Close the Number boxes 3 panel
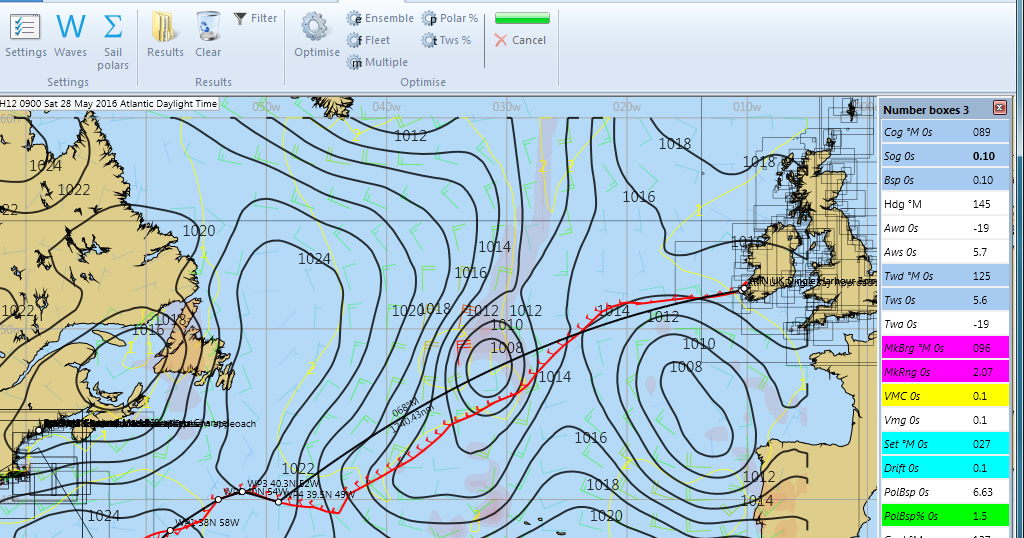 pos(1000,108)
